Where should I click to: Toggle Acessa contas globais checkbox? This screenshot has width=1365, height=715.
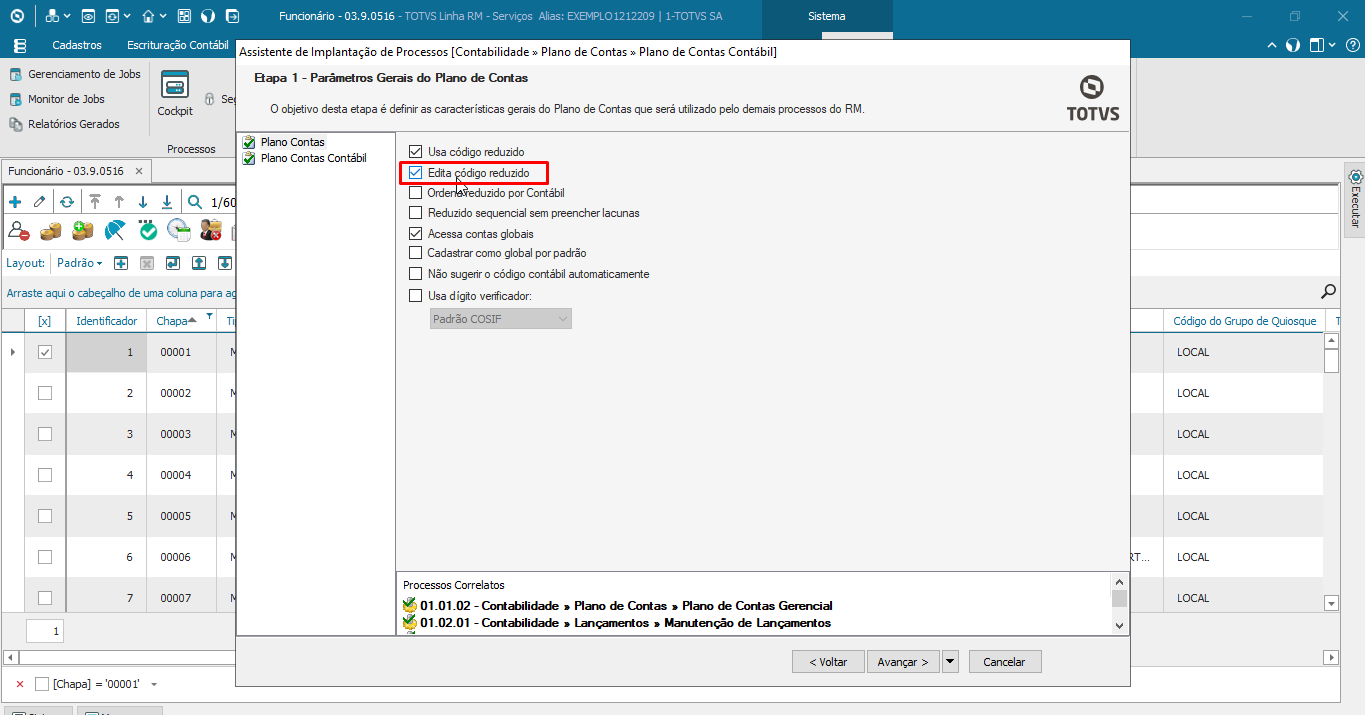click(416, 234)
